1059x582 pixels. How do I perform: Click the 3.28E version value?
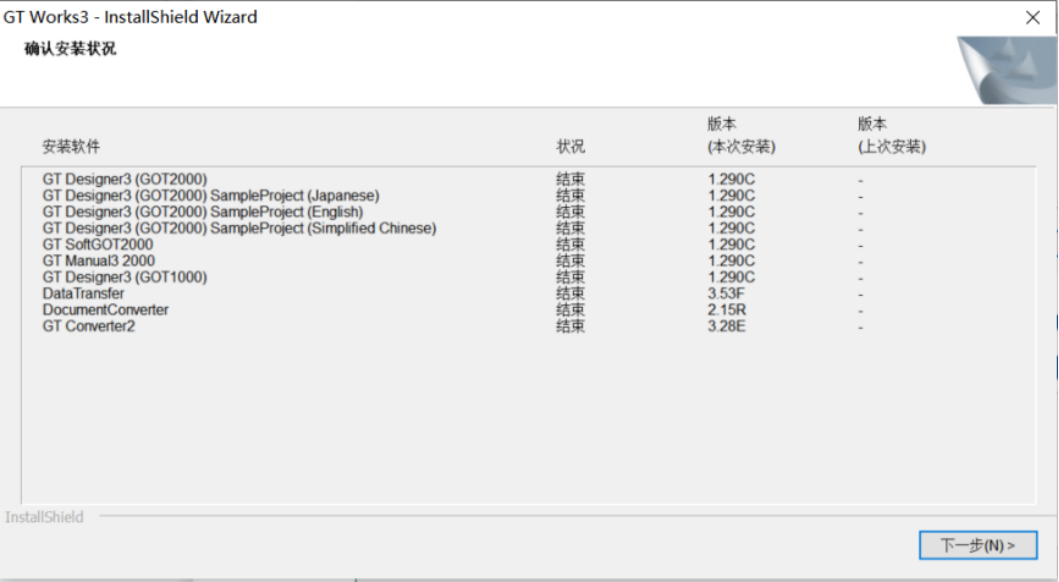[727, 326]
